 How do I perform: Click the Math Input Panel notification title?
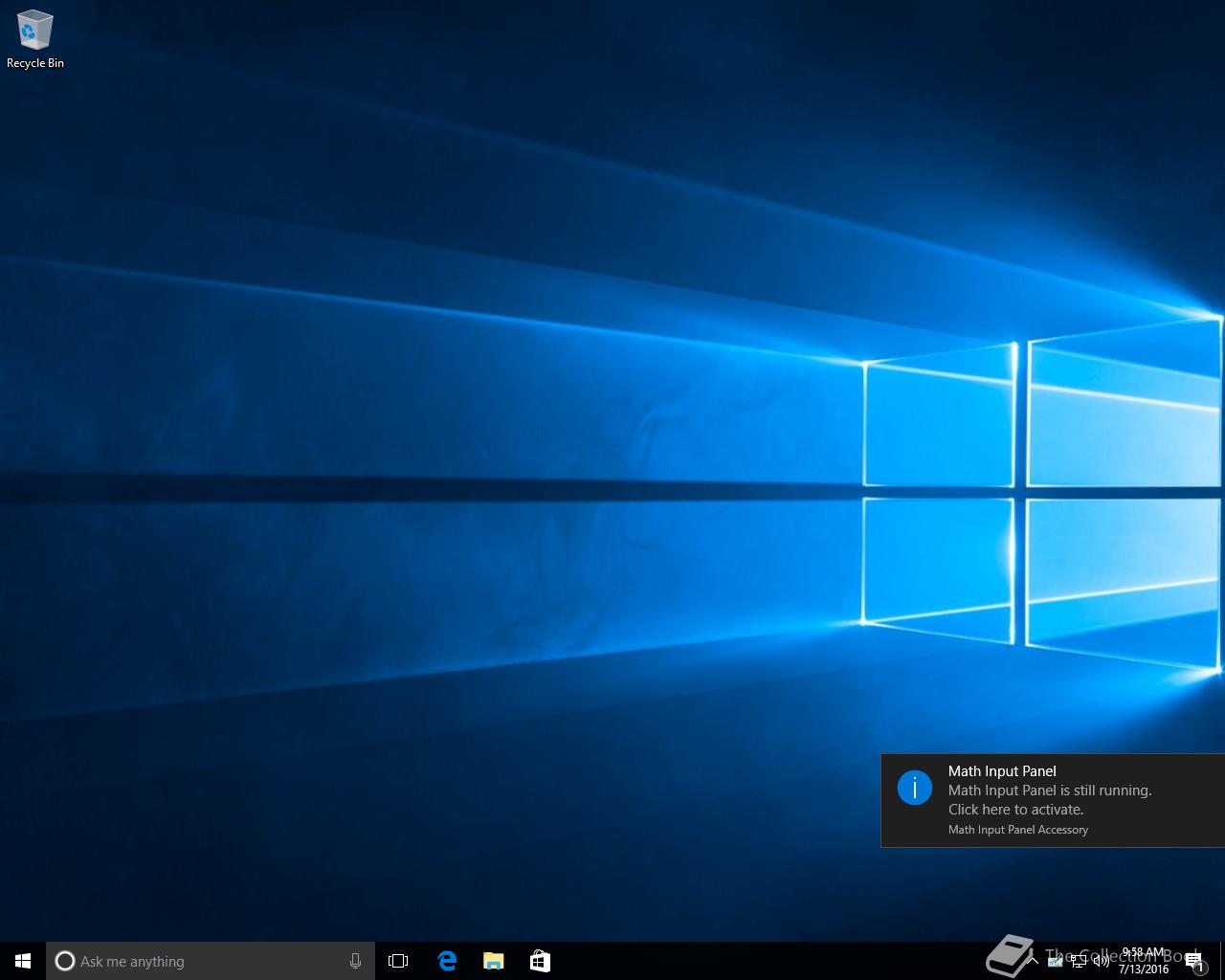tap(1002, 770)
